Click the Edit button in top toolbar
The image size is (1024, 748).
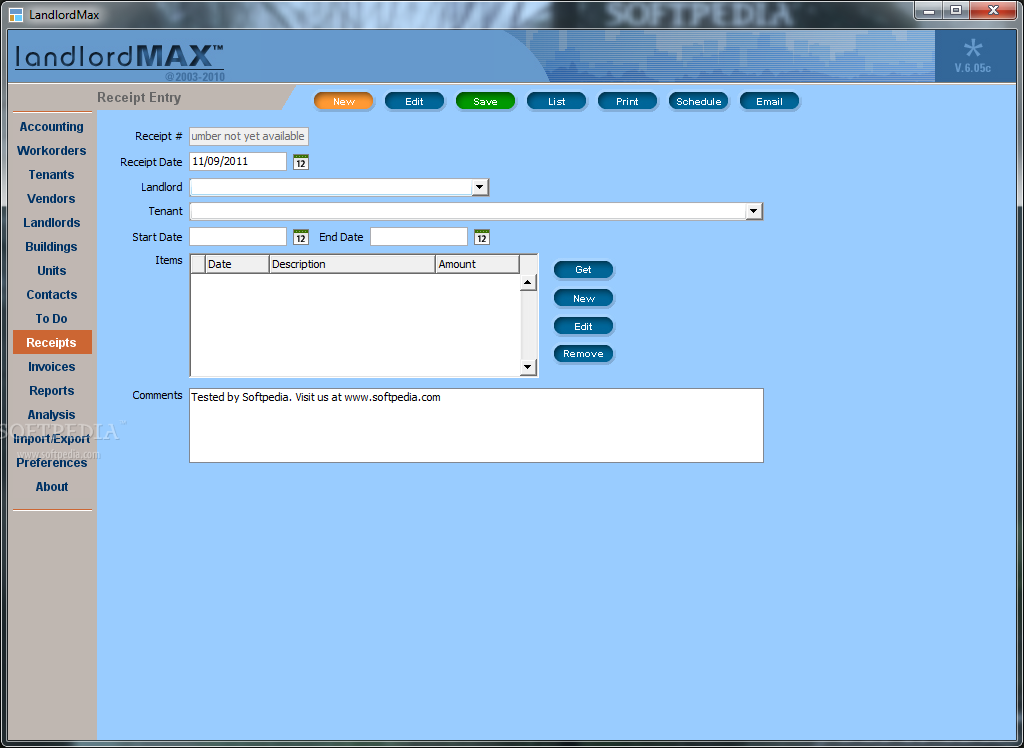(x=414, y=101)
